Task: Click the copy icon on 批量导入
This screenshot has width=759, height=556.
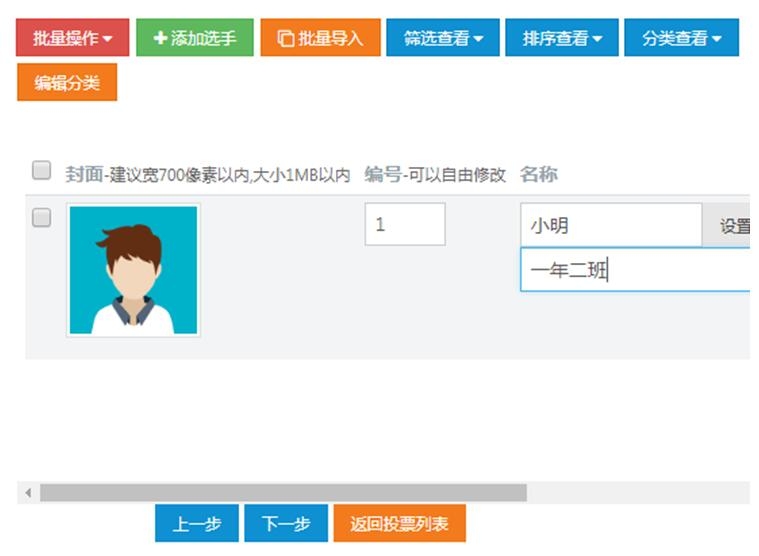Action: [285, 39]
